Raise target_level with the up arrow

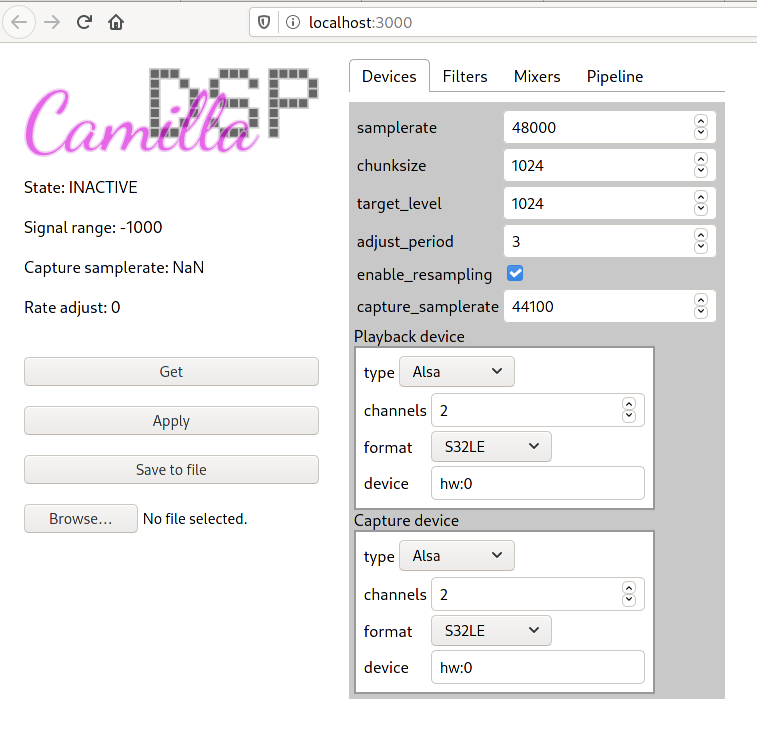[701, 197]
